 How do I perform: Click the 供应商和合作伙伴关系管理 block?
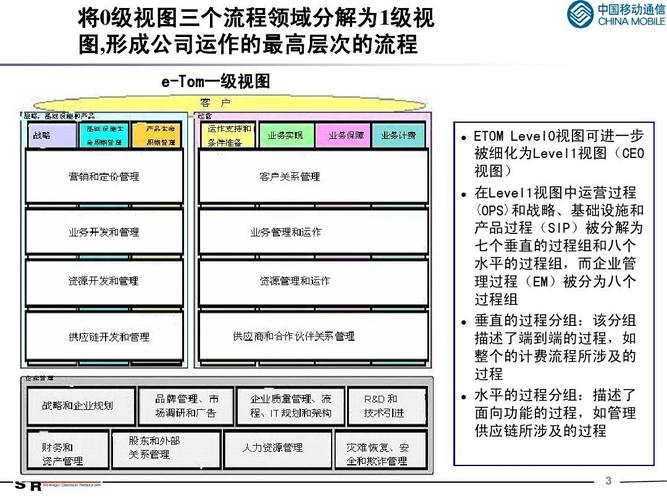pyautogui.click(x=314, y=337)
